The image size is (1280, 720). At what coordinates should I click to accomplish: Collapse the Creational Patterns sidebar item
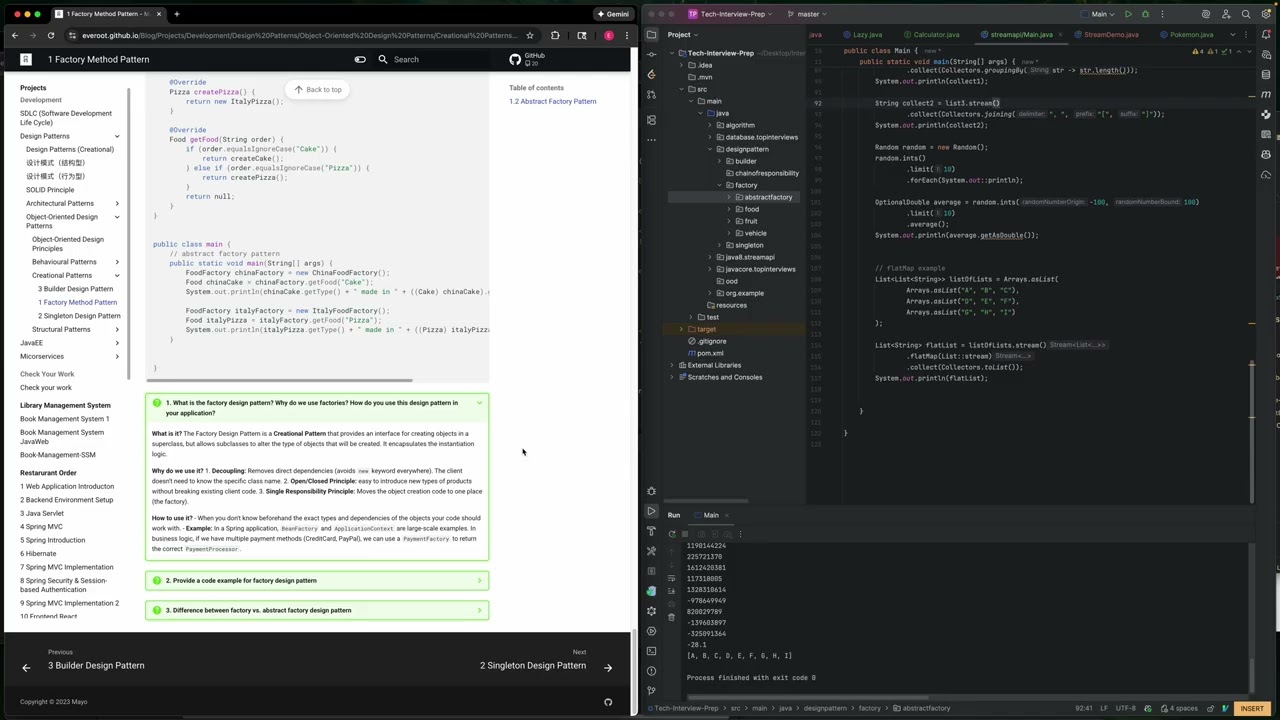coord(117,275)
